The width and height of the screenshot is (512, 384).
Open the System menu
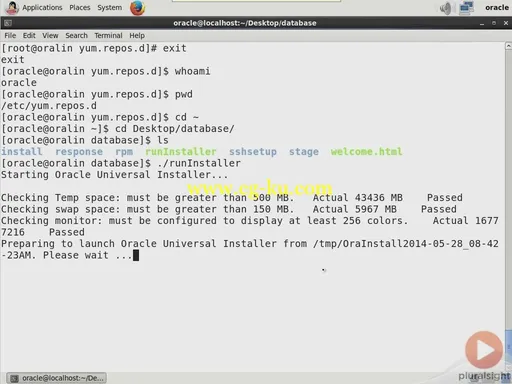coord(109,7)
